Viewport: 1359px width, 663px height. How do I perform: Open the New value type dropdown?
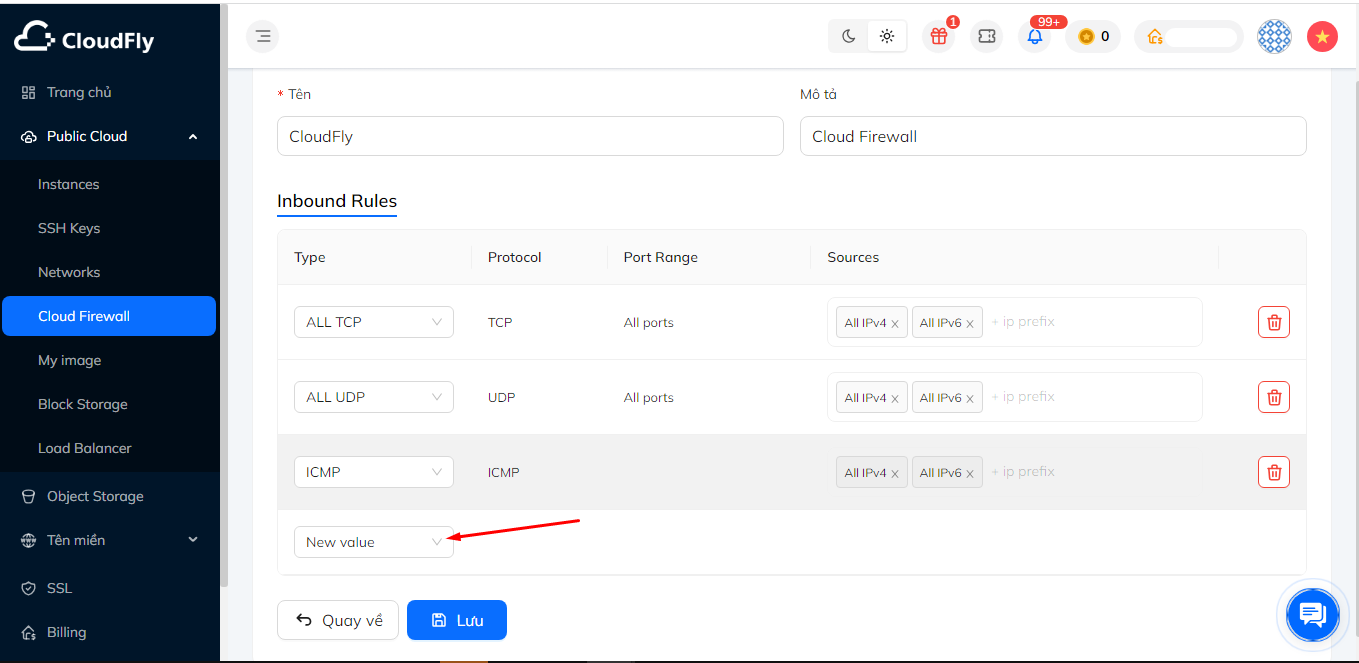pos(374,542)
